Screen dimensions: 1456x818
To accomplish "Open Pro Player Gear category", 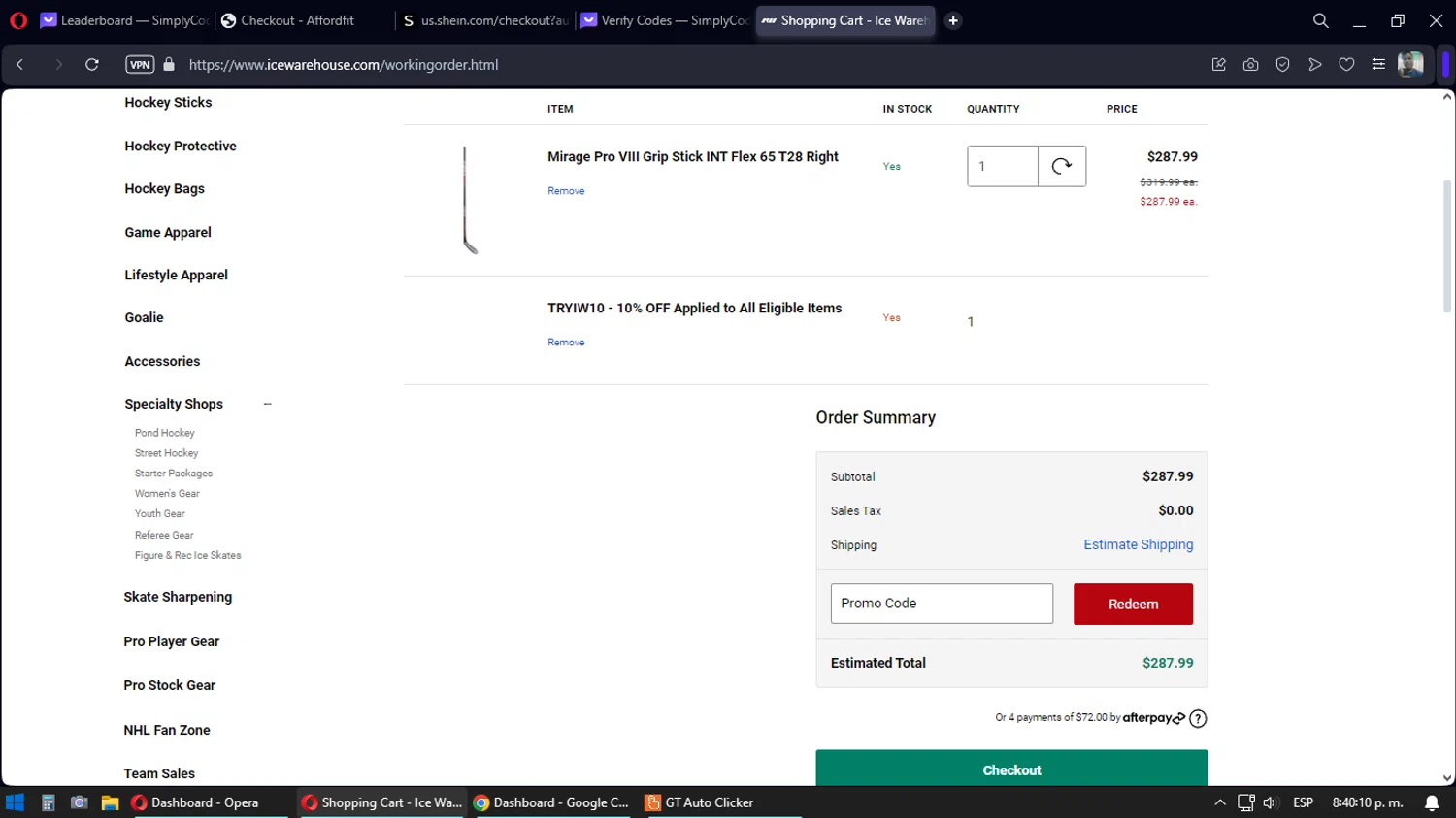I will [171, 642].
